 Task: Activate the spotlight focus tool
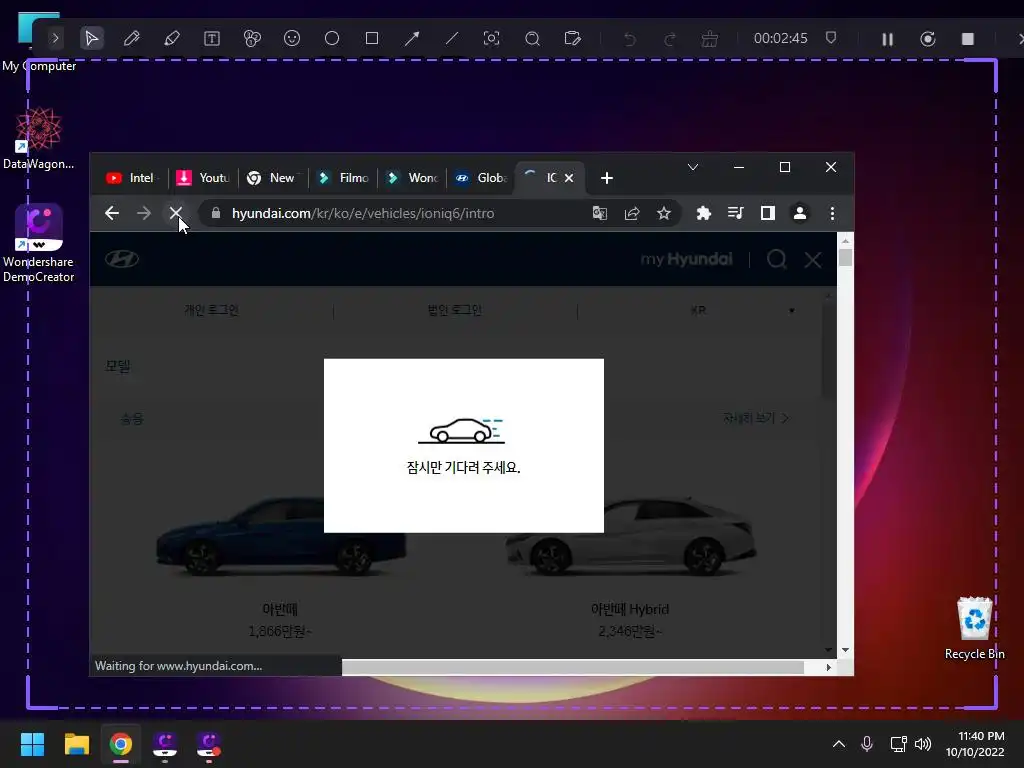pos(492,39)
